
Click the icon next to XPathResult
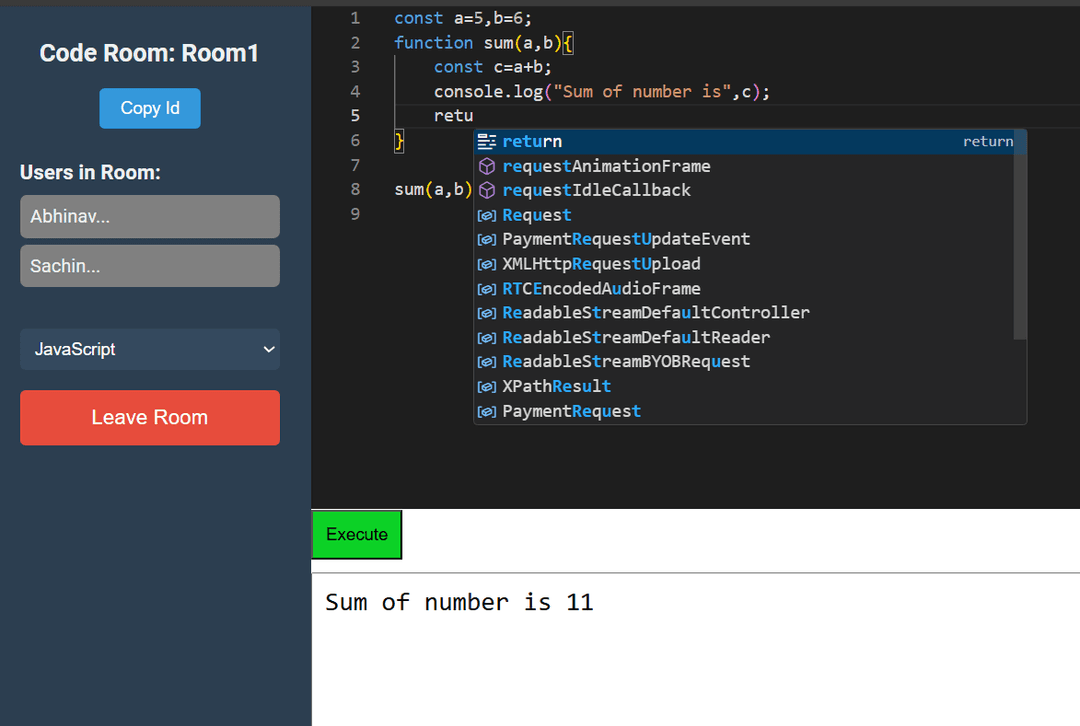coord(487,385)
